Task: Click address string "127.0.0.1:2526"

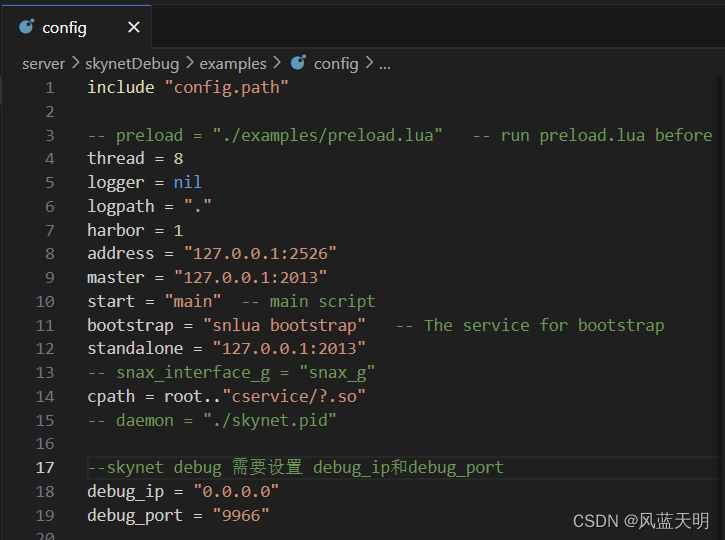Action: [260, 253]
